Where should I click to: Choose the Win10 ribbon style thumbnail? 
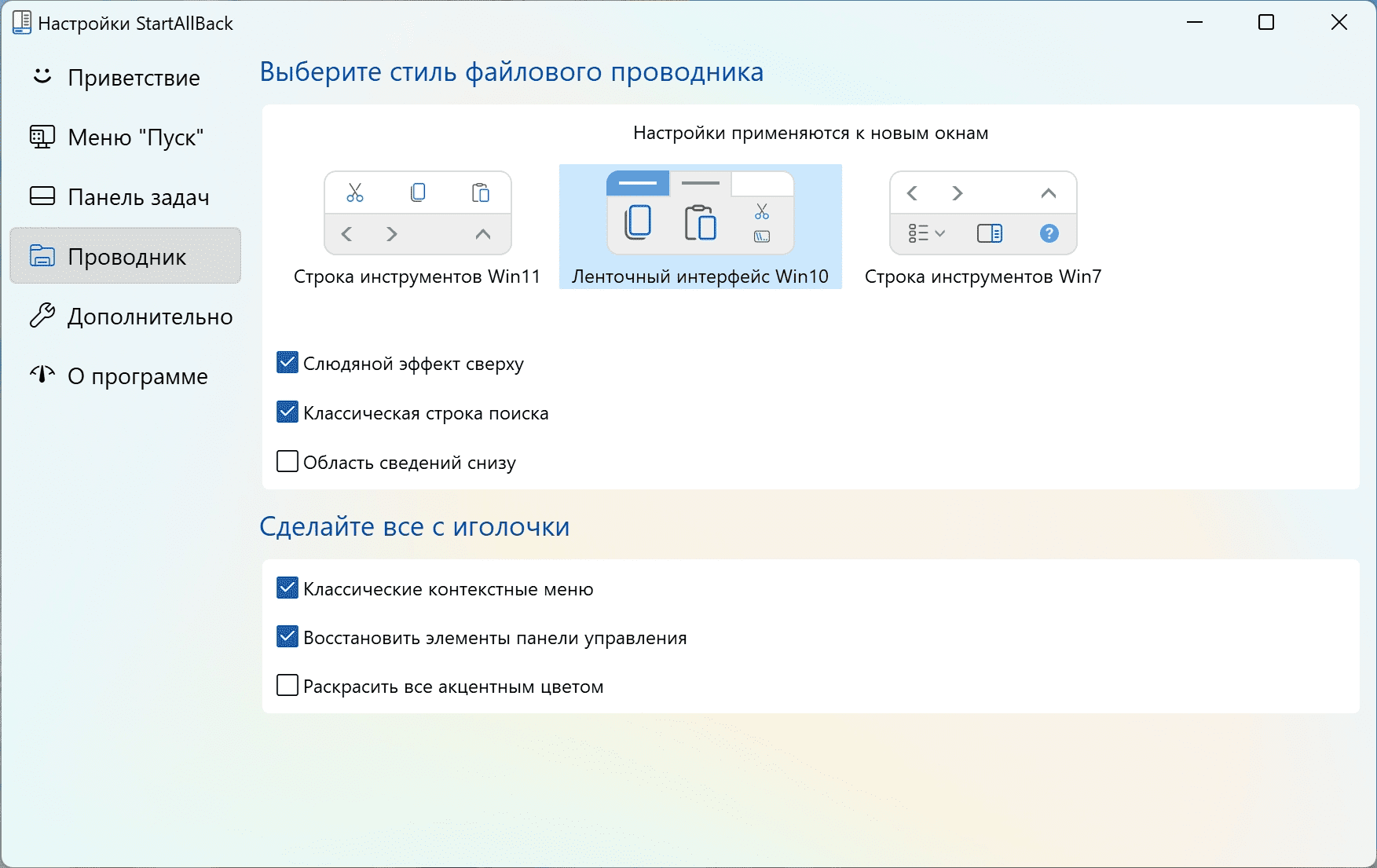tap(701, 213)
